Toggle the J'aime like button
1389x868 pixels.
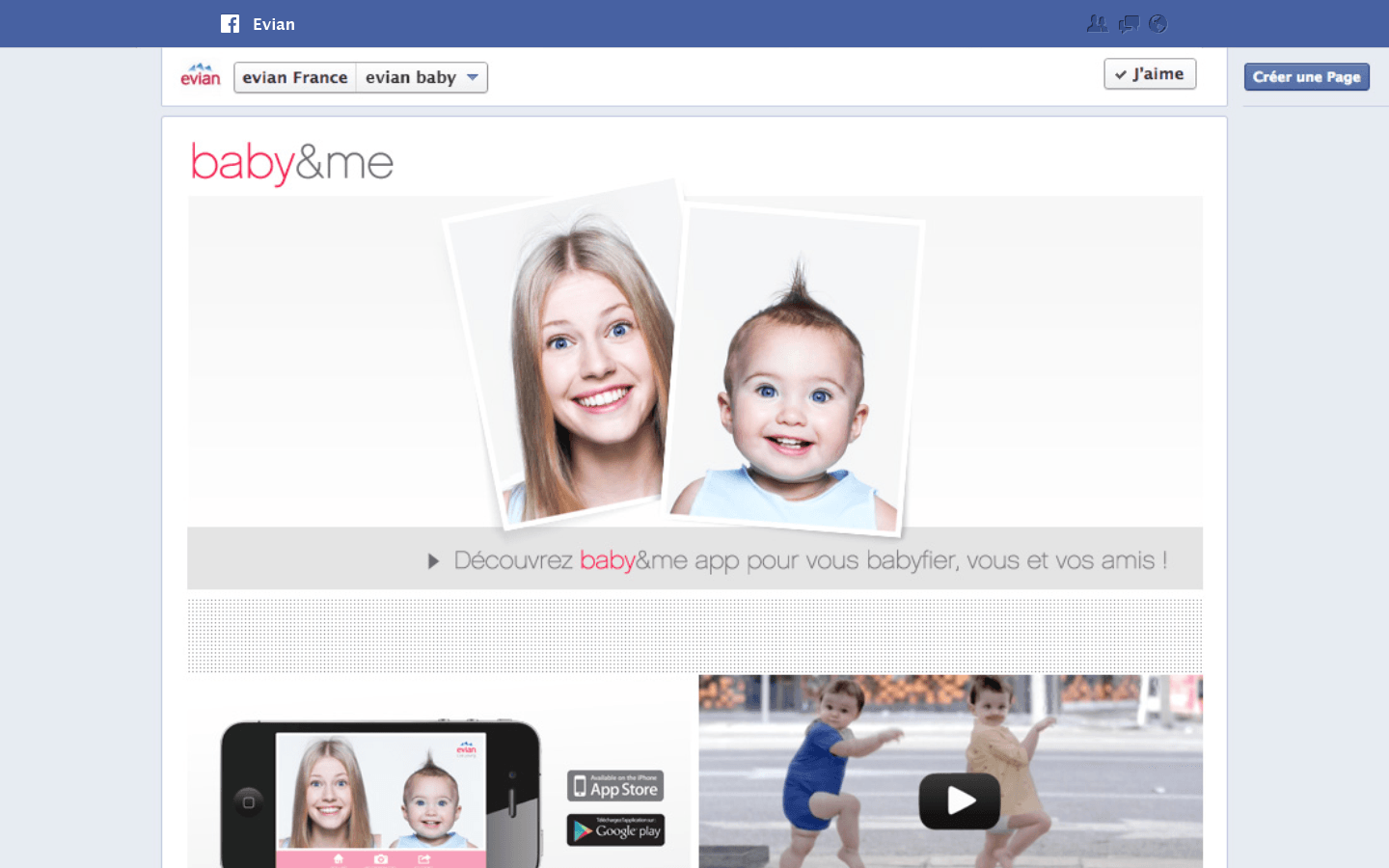(1150, 74)
